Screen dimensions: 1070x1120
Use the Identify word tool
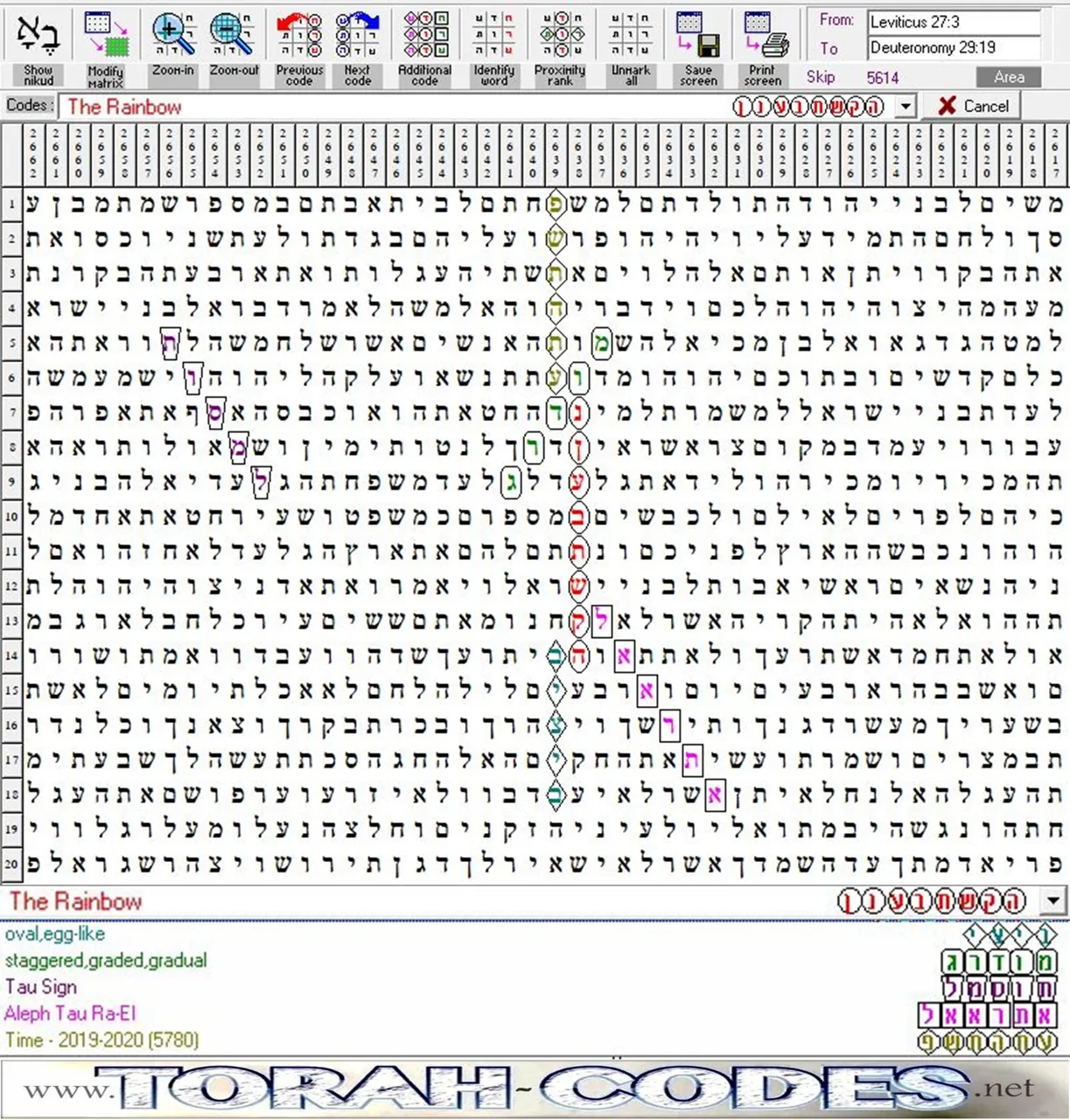click(x=493, y=46)
